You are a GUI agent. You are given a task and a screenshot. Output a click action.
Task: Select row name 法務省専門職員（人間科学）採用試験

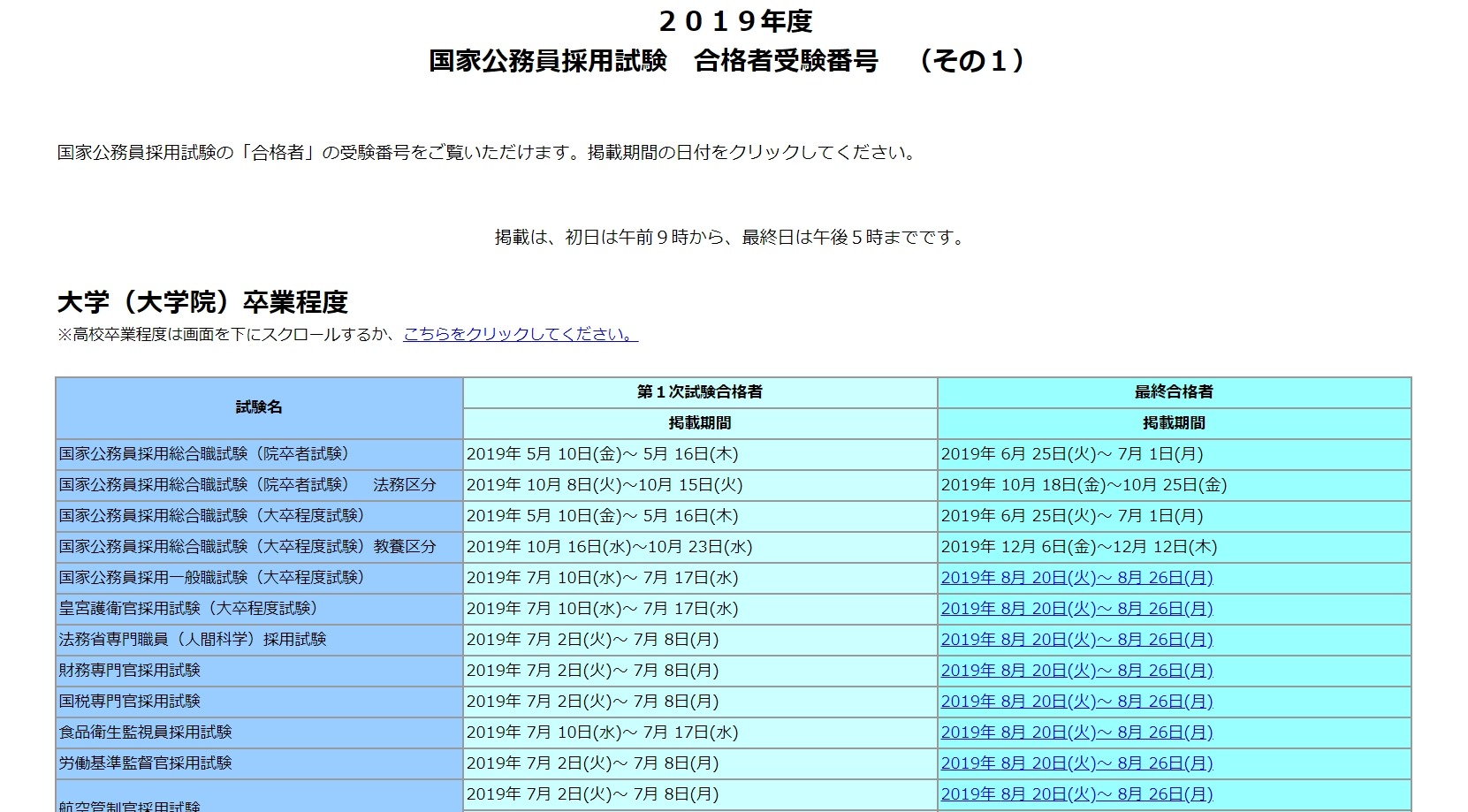point(193,640)
